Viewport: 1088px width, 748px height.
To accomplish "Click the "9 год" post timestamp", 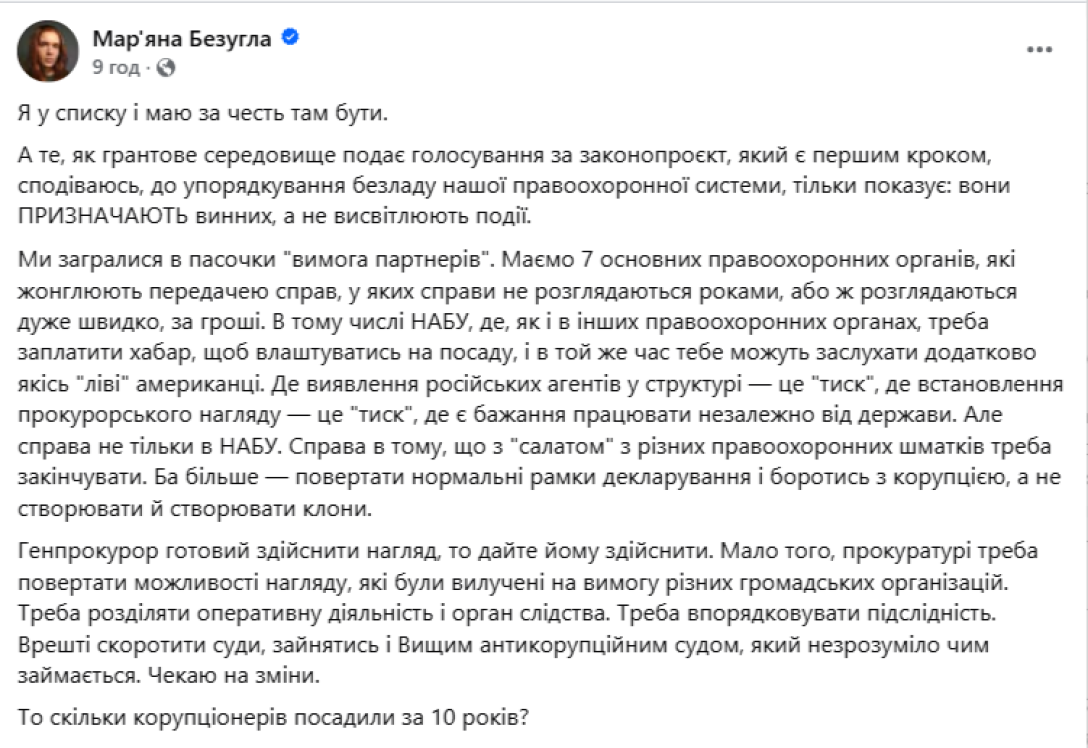I will (x=115, y=68).
